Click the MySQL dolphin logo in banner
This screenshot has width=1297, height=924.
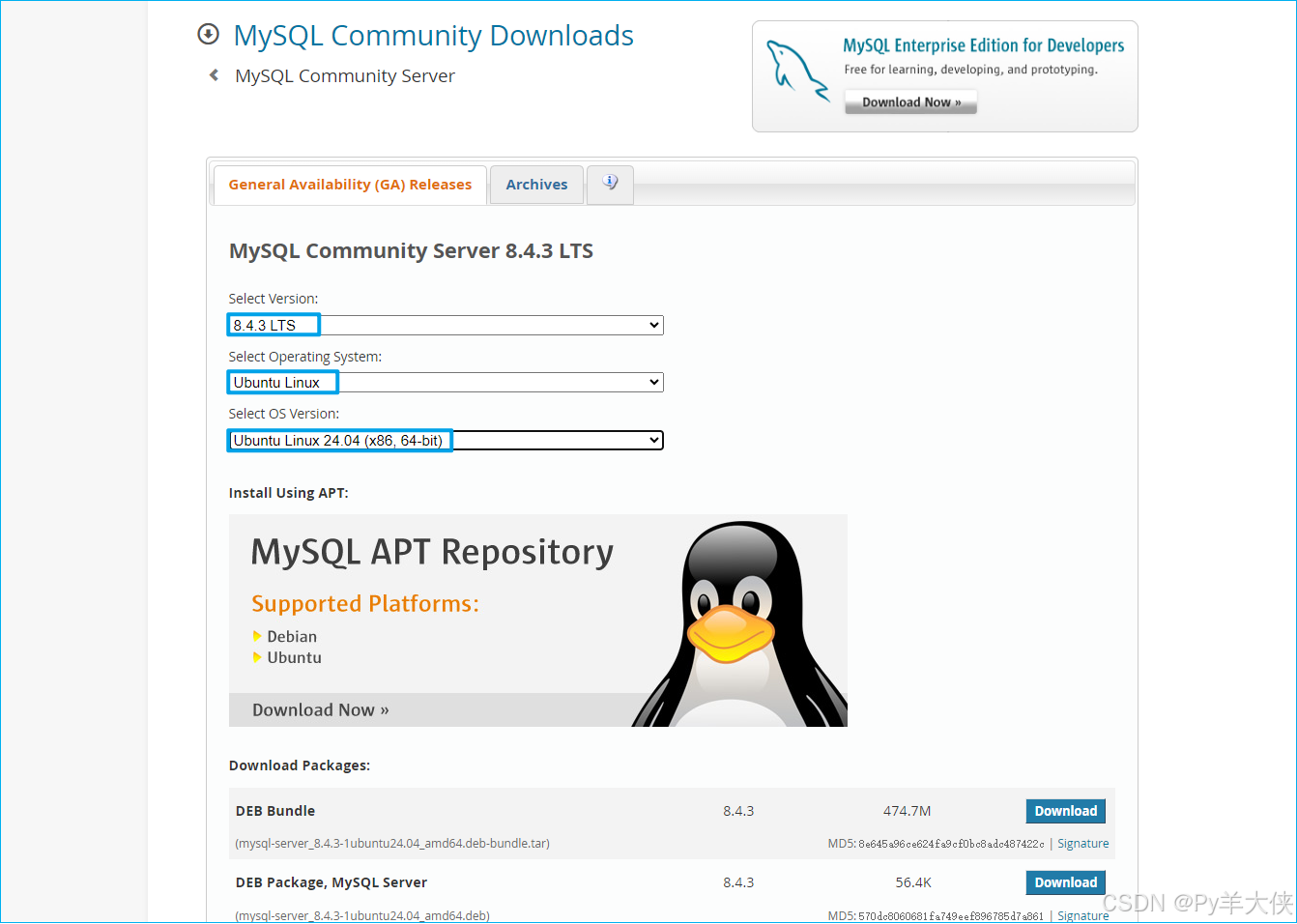click(x=797, y=71)
